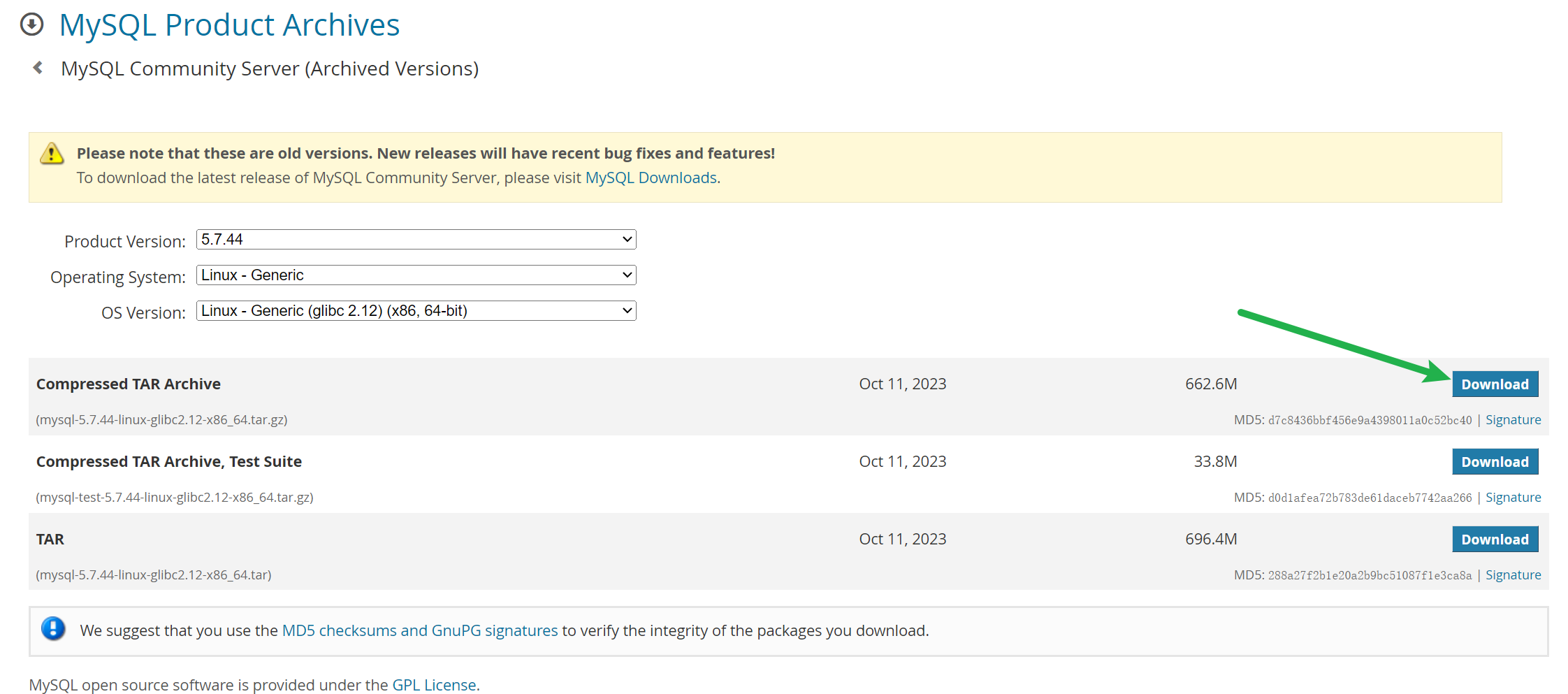
Task: Click the OS Version label
Action: [x=143, y=313]
